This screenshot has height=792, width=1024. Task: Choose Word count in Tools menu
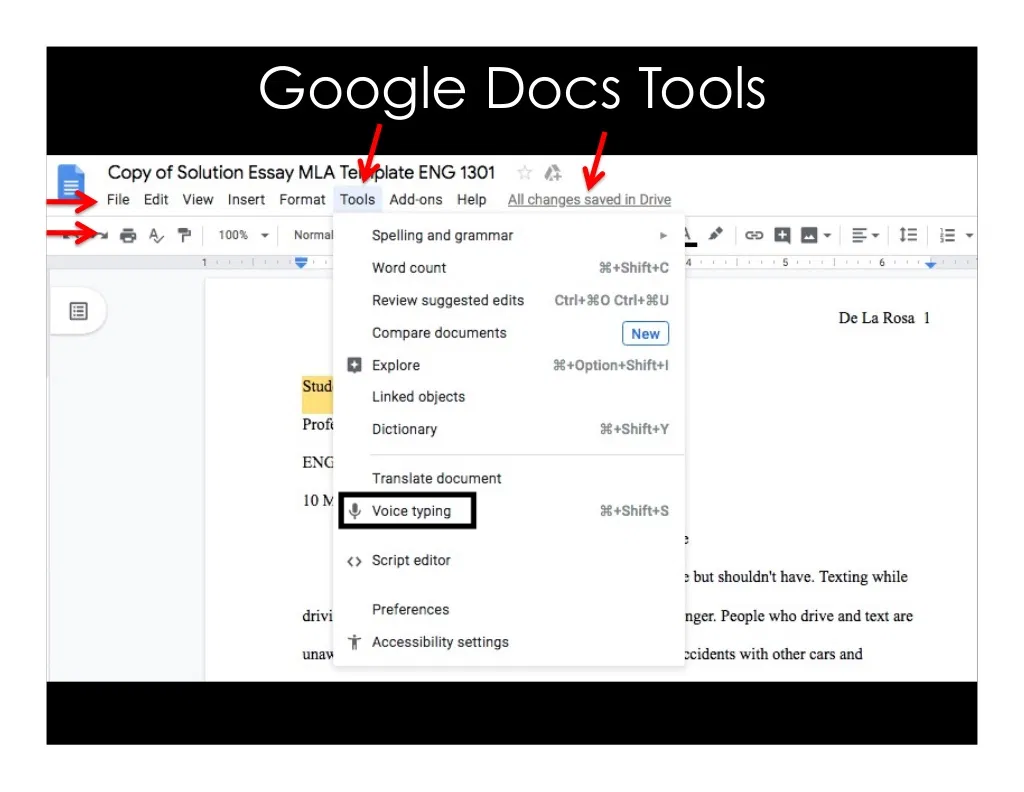(409, 268)
